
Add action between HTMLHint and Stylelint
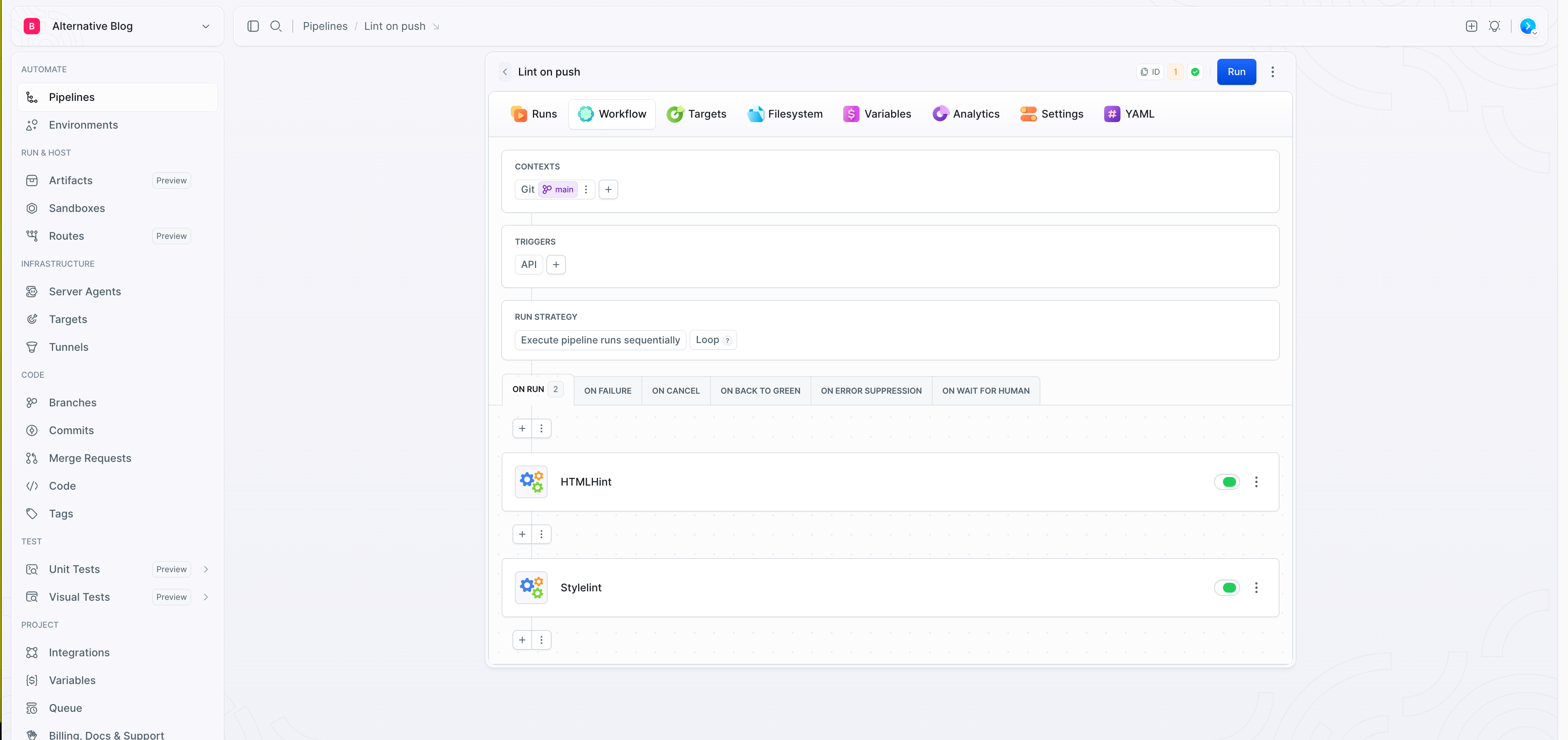[522, 534]
